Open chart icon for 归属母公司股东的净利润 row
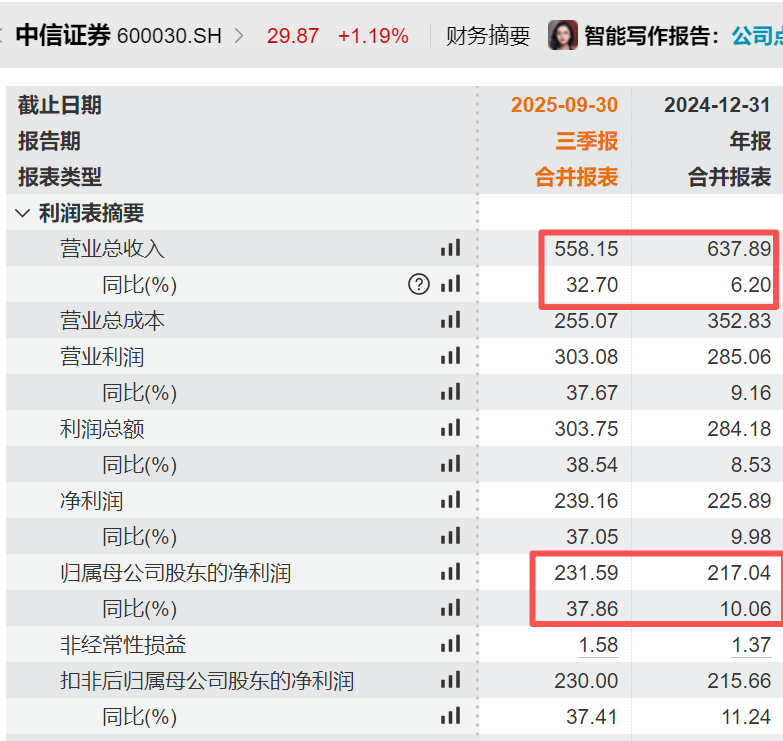 pyautogui.click(x=450, y=572)
